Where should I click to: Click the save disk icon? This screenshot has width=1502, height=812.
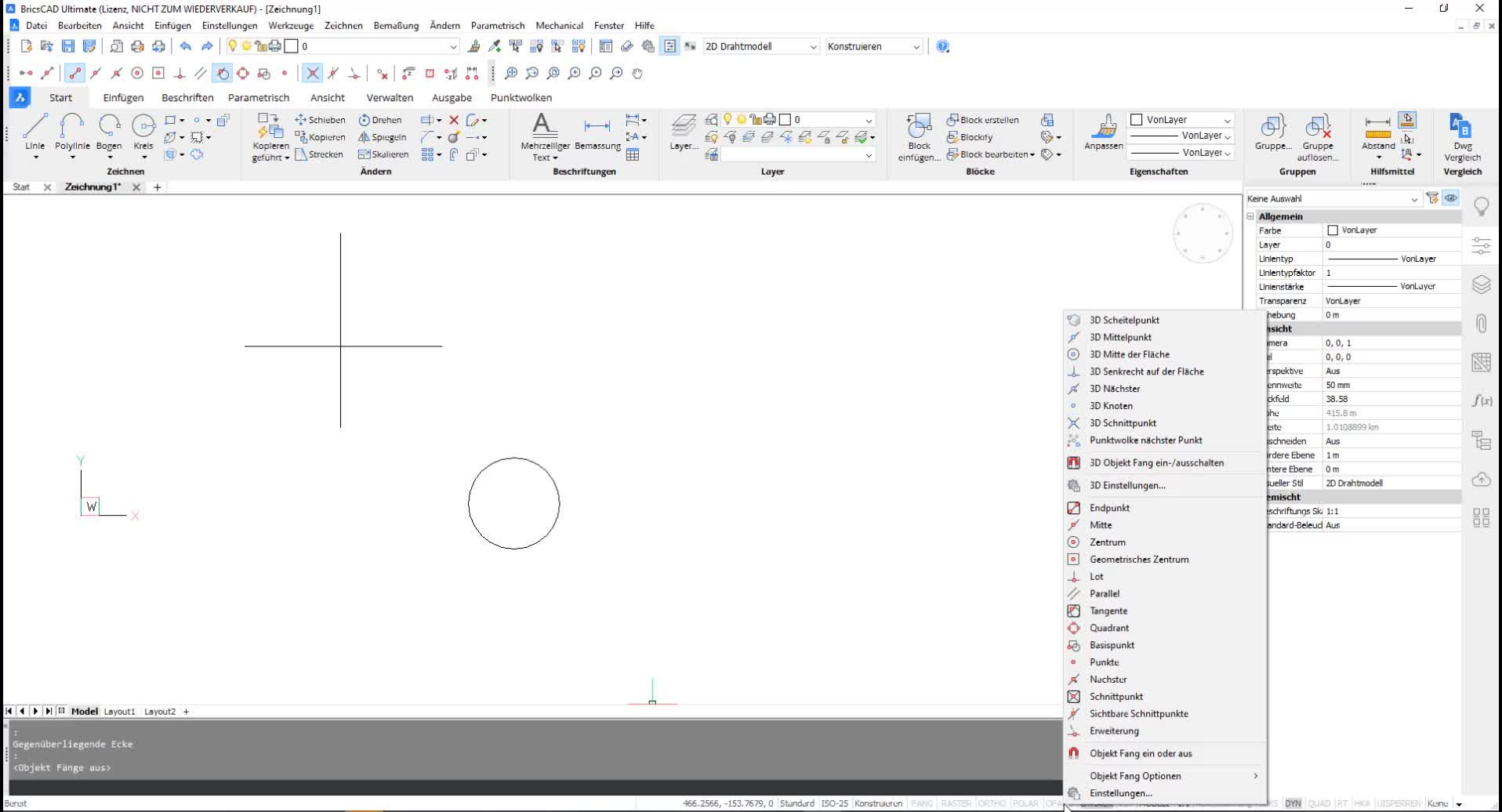pos(68,46)
